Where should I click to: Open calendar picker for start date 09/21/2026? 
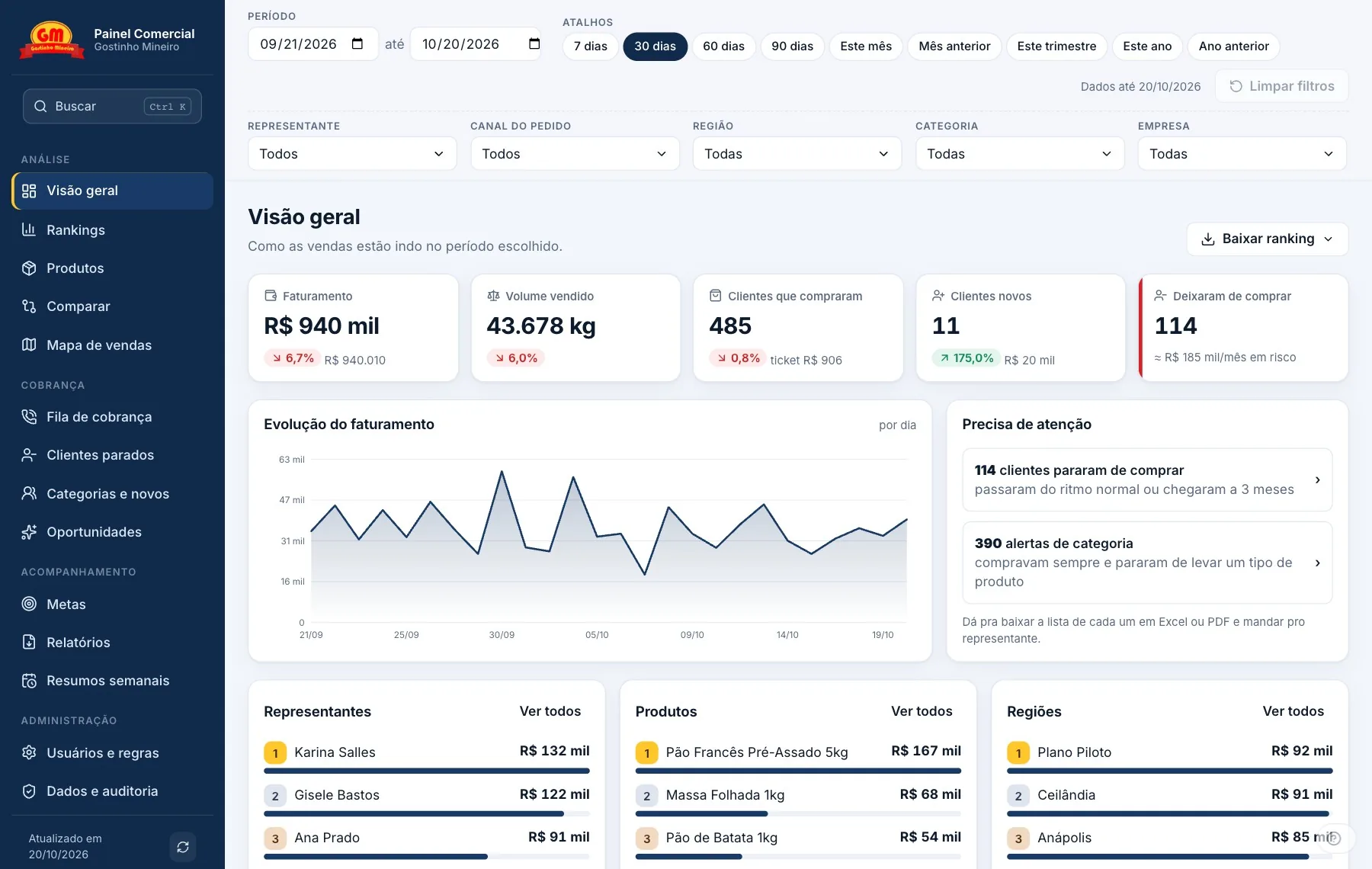point(357,44)
